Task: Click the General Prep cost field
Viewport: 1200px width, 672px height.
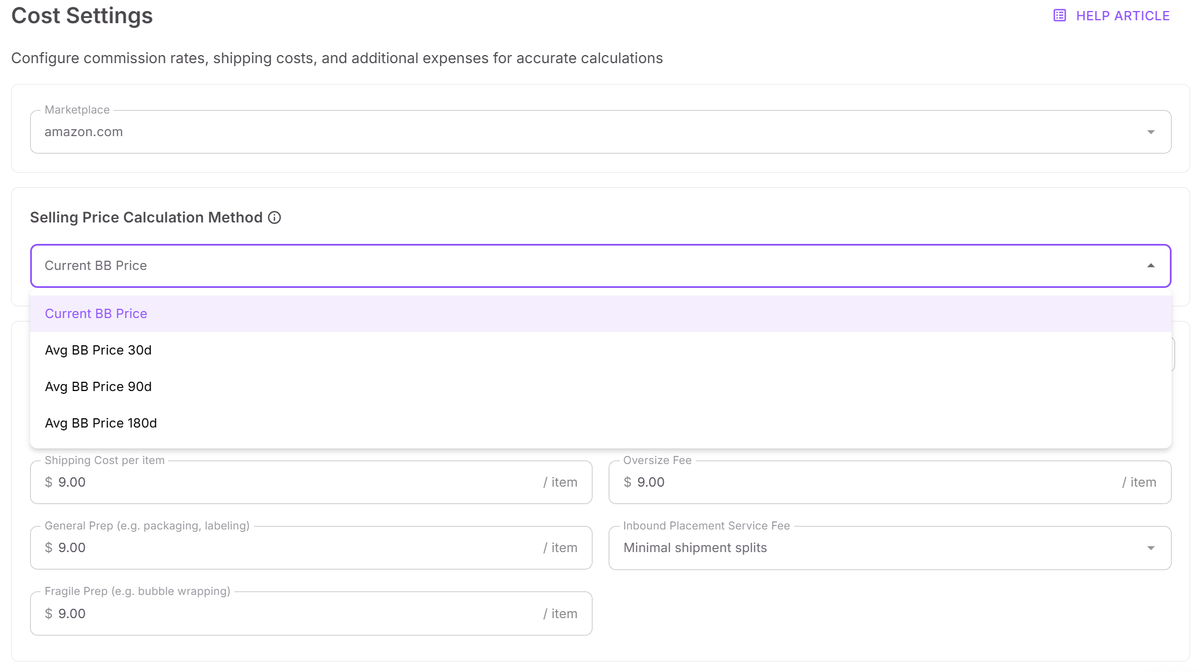Action: tap(311, 548)
